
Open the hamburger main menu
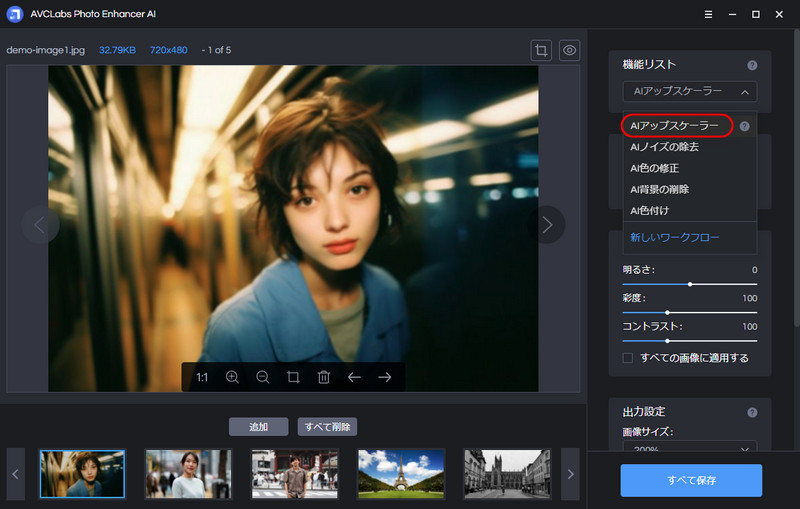tap(708, 14)
